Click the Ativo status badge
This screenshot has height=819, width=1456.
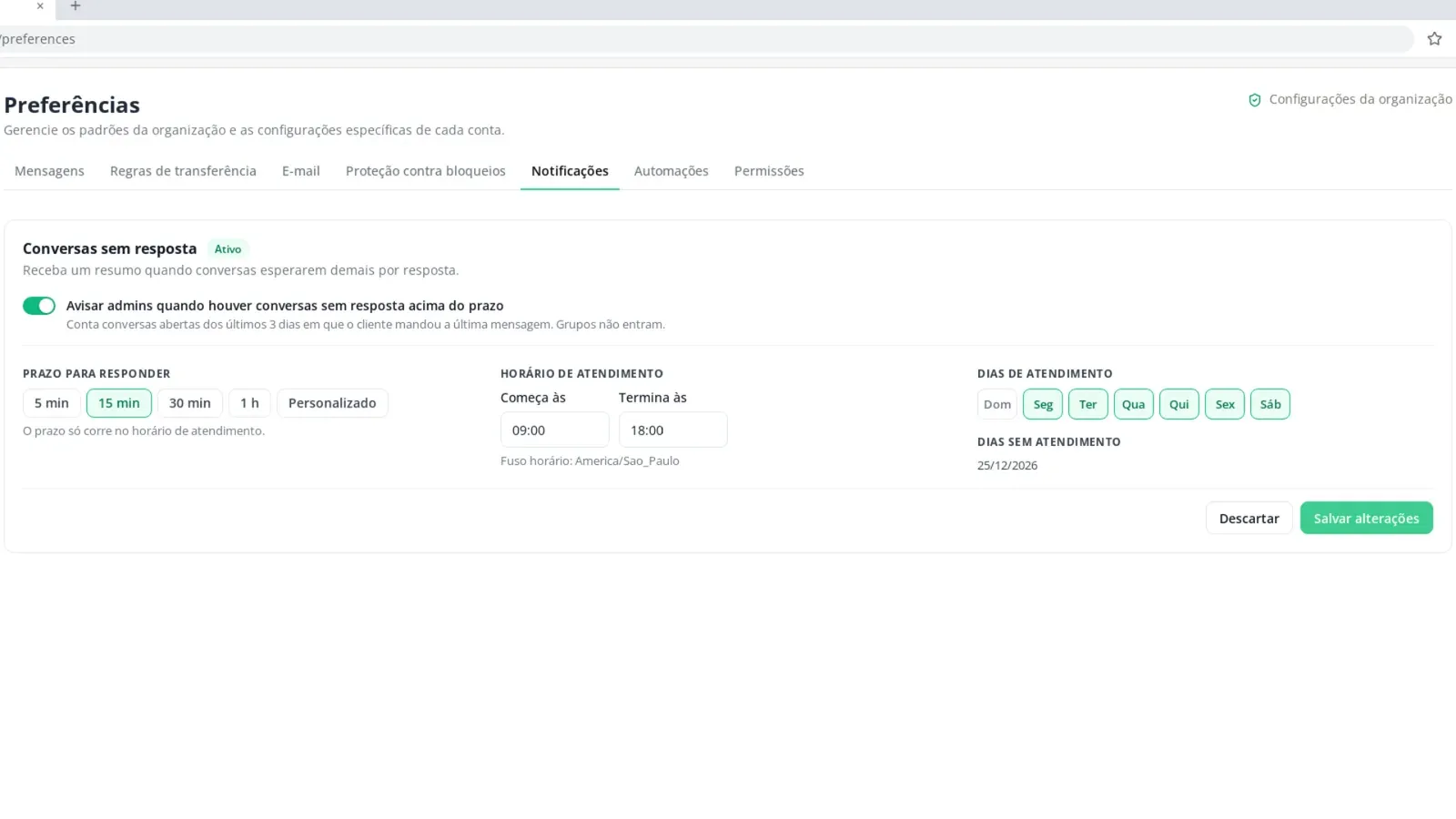pyautogui.click(x=228, y=248)
